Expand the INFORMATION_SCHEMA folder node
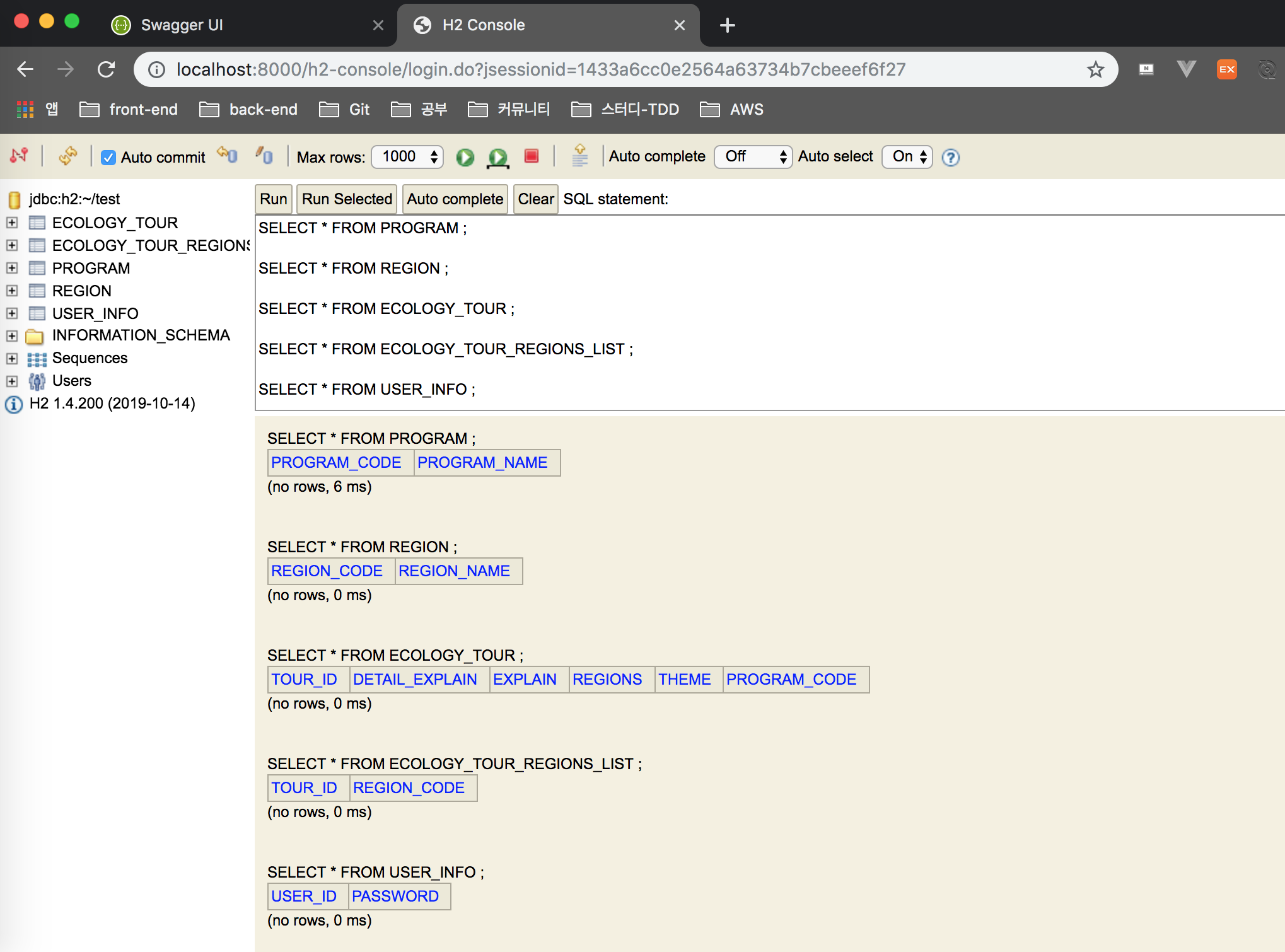This screenshot has height=952, width=1285. point(12,335)
